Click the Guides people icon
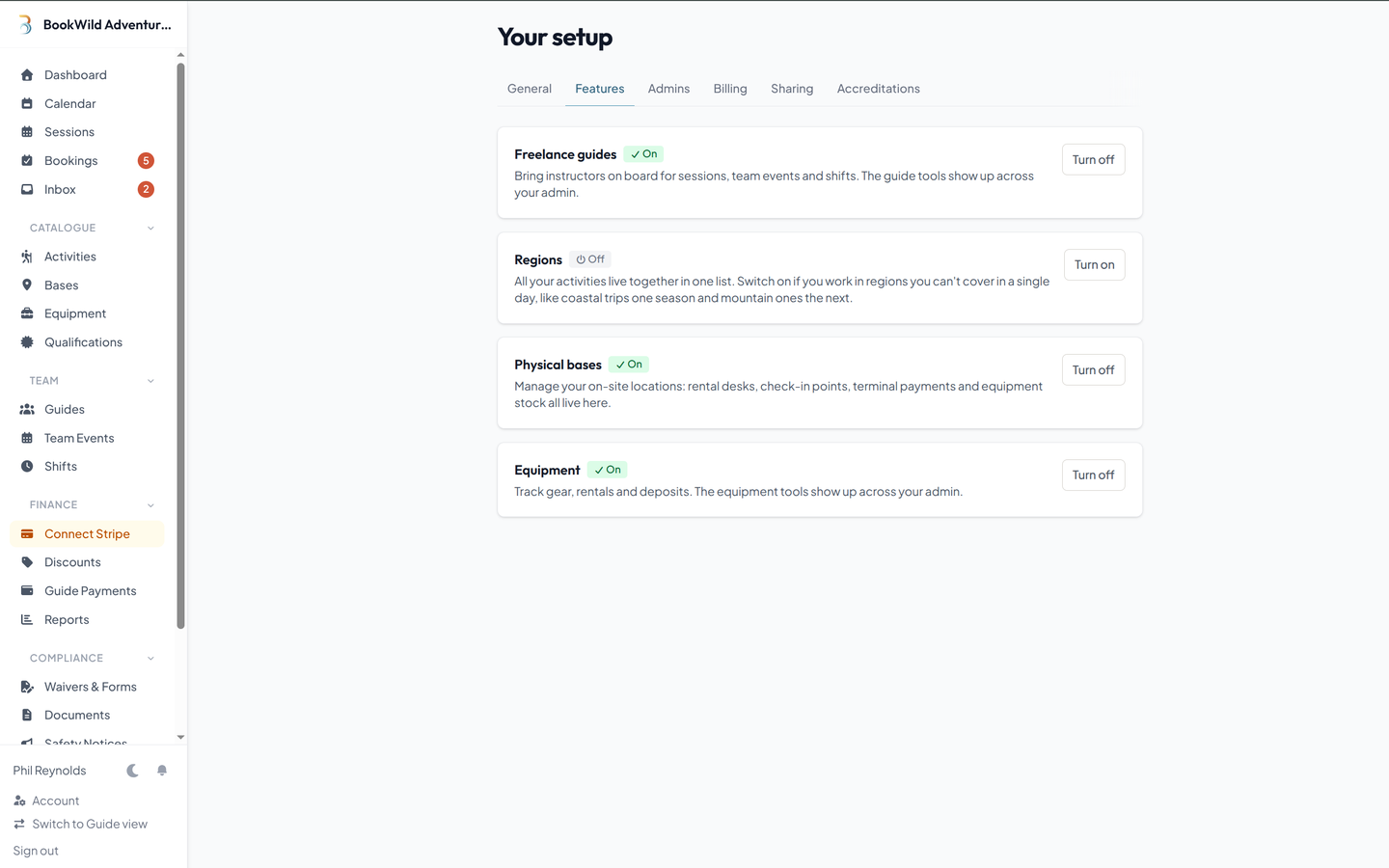The image size is (1389, 868). (x=27, y=409)
